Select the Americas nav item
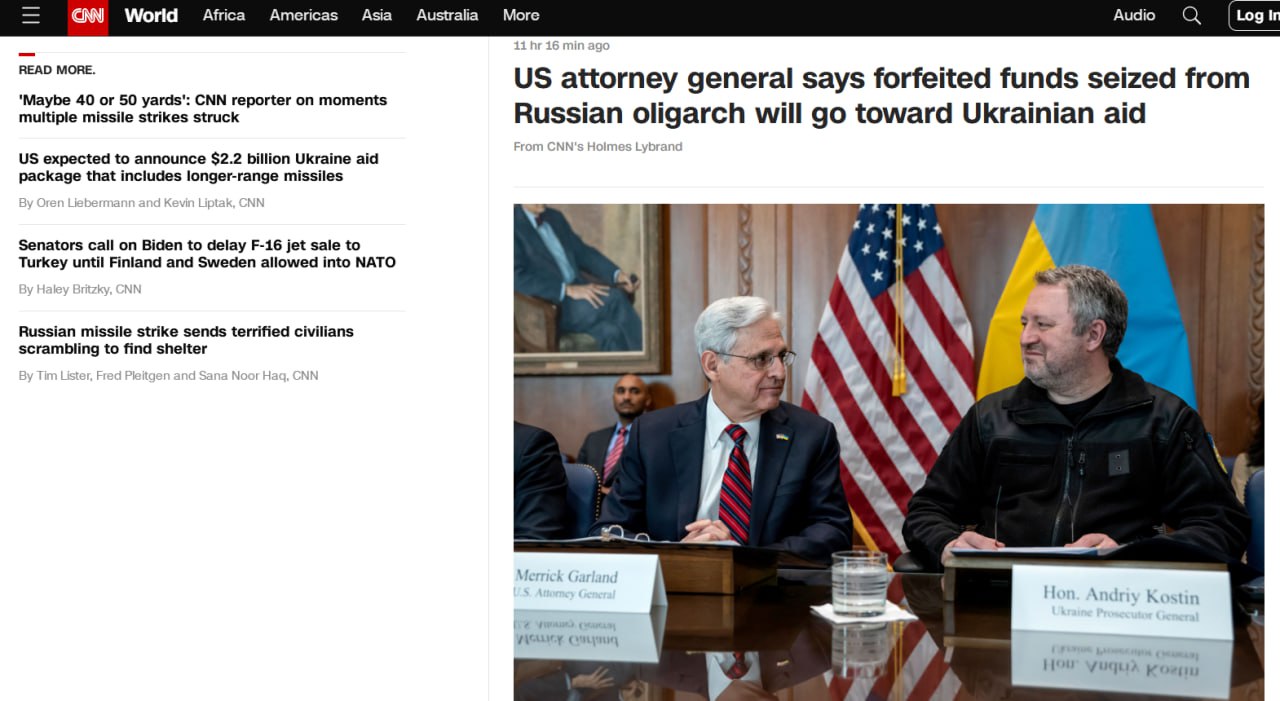The height and width of the screenshot is (701, 1280). pos(303,16)
